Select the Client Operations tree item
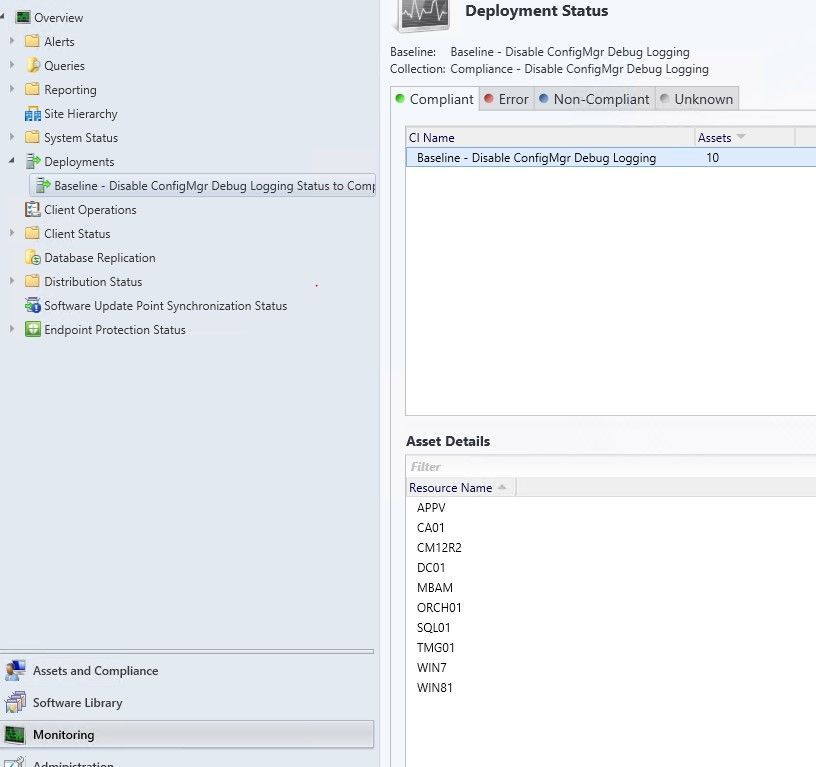Screen dimensions: 816x767 point(90,210)
